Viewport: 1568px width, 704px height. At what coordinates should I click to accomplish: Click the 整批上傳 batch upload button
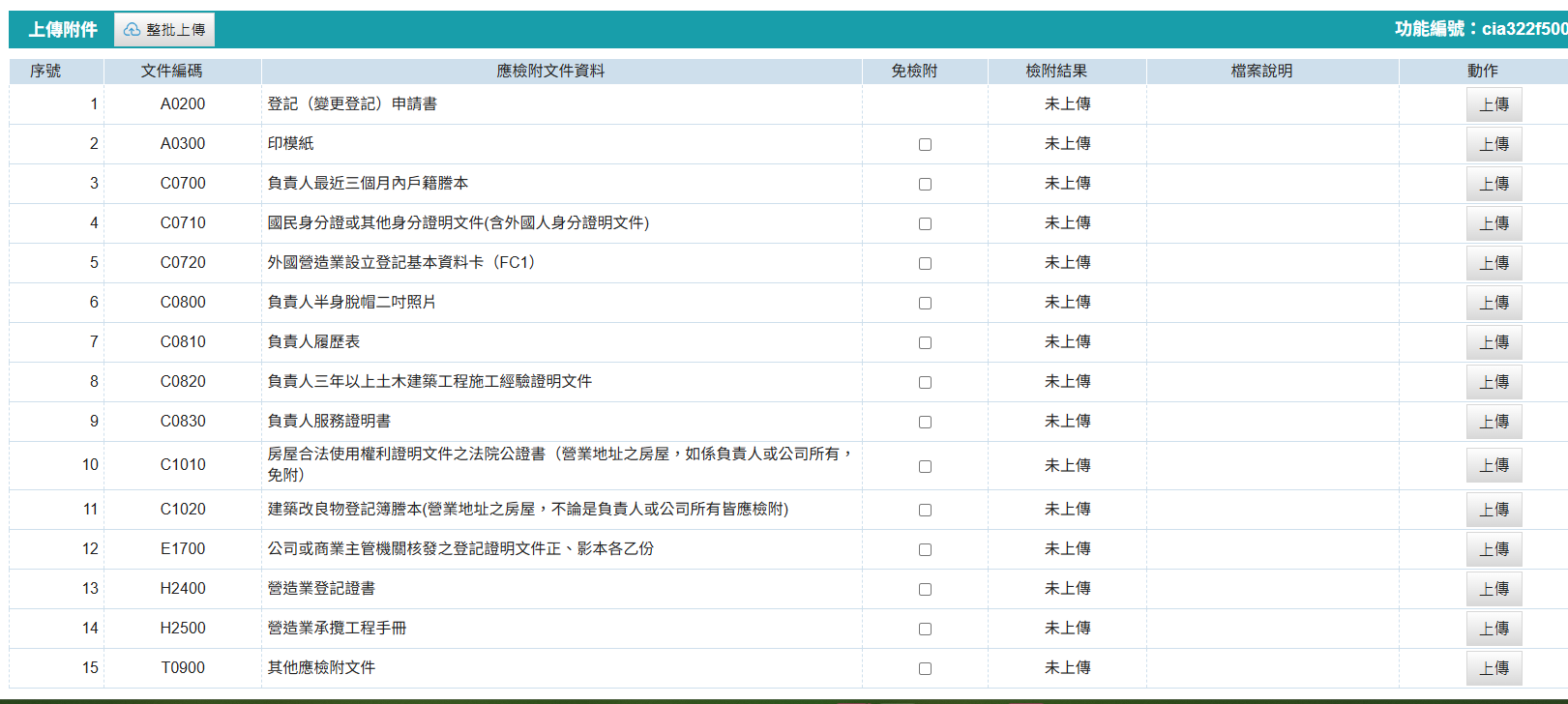164,30
